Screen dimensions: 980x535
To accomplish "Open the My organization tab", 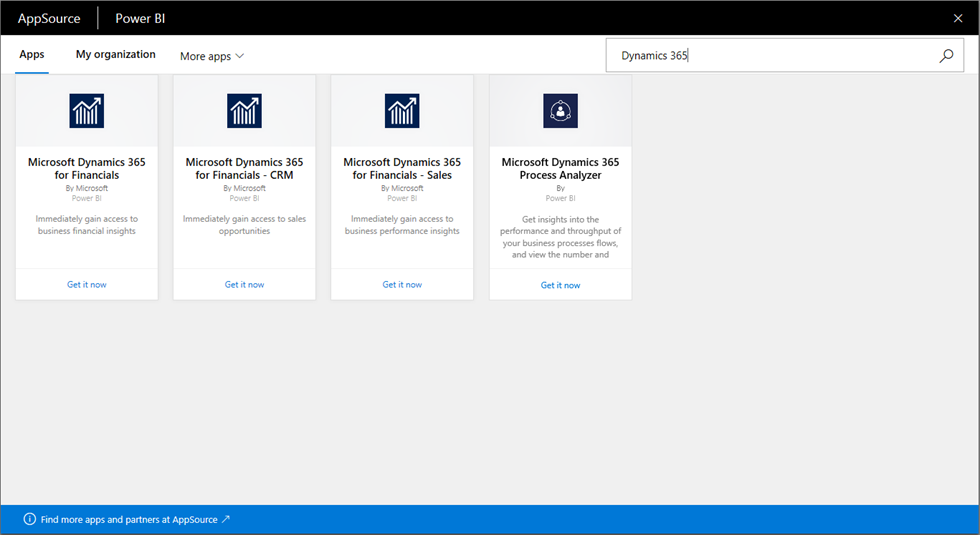I will pos(116,55).
